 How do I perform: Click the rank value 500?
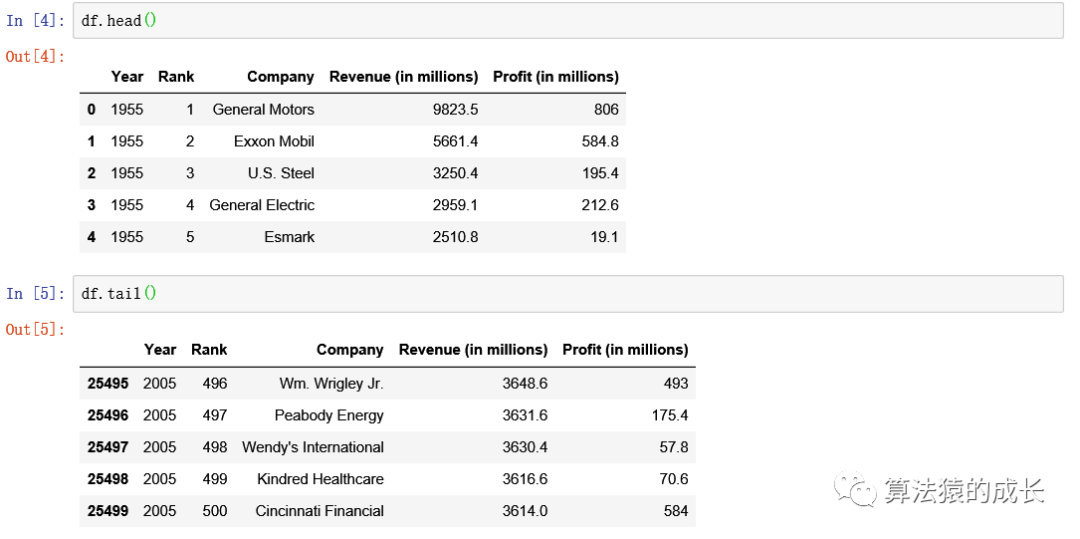point(215,511)
